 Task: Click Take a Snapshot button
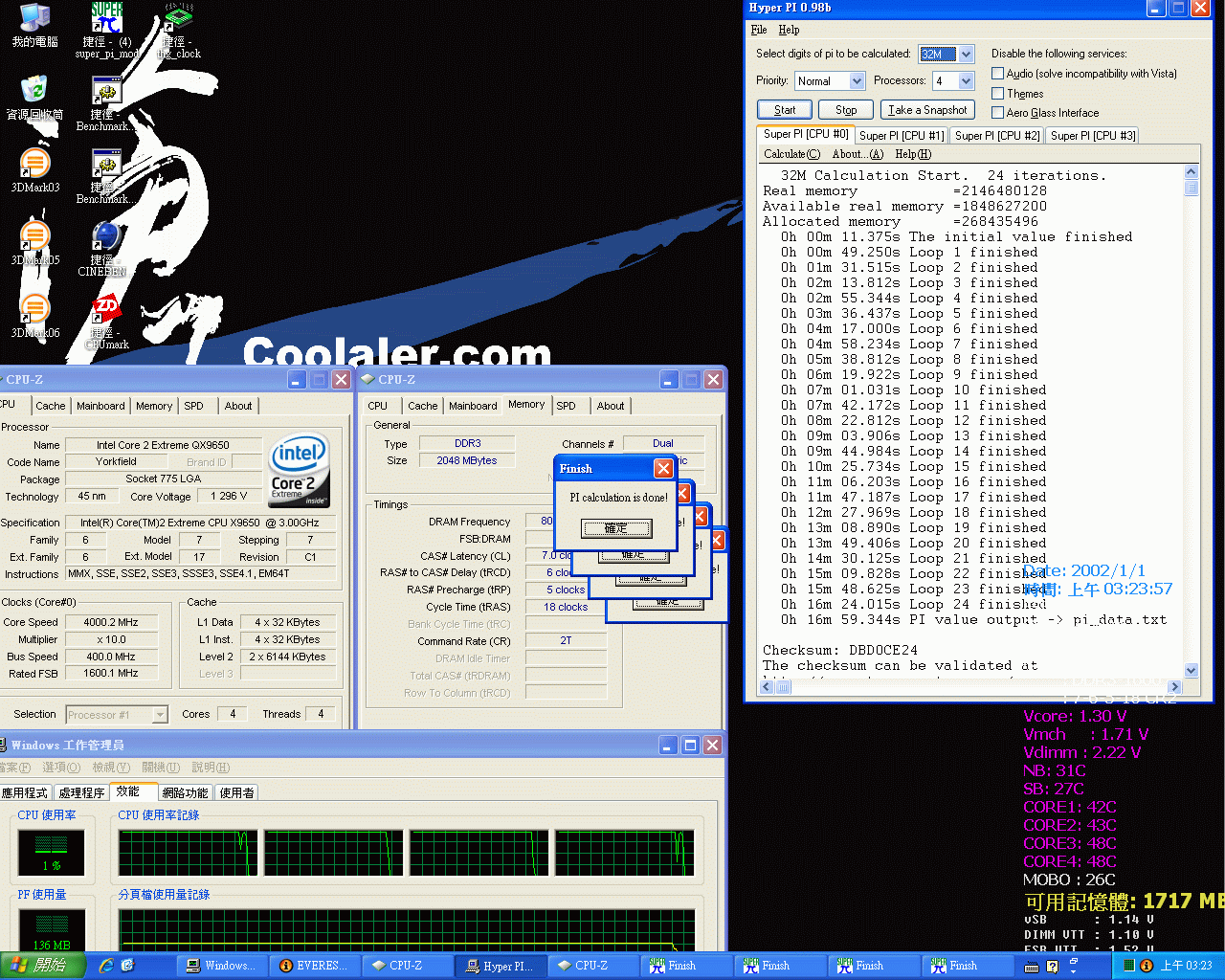[x=927, y=110]
